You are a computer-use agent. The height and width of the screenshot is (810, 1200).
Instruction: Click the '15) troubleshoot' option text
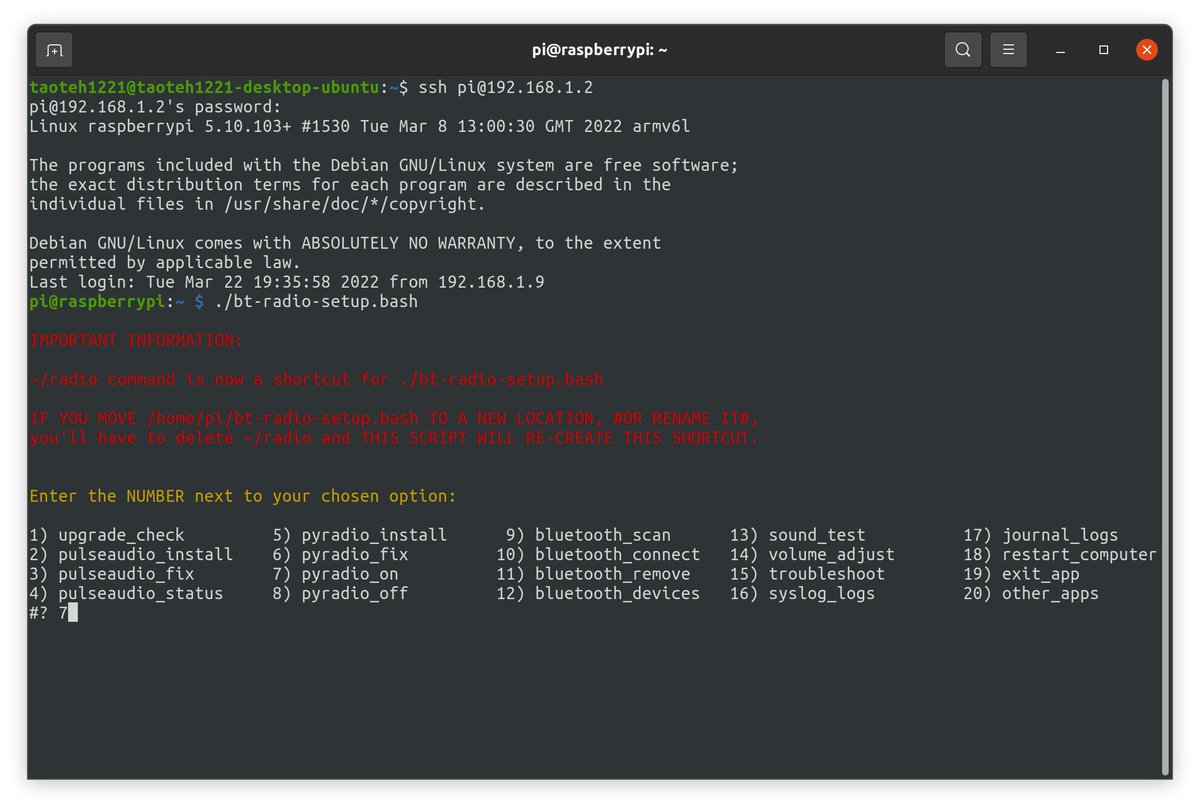807,574
